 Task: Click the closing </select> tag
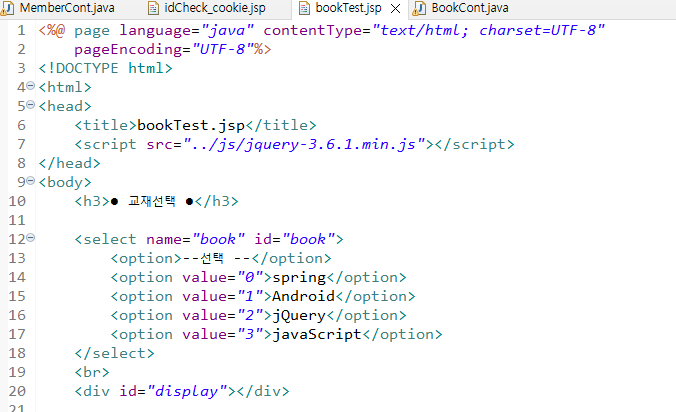coord(114,353)
